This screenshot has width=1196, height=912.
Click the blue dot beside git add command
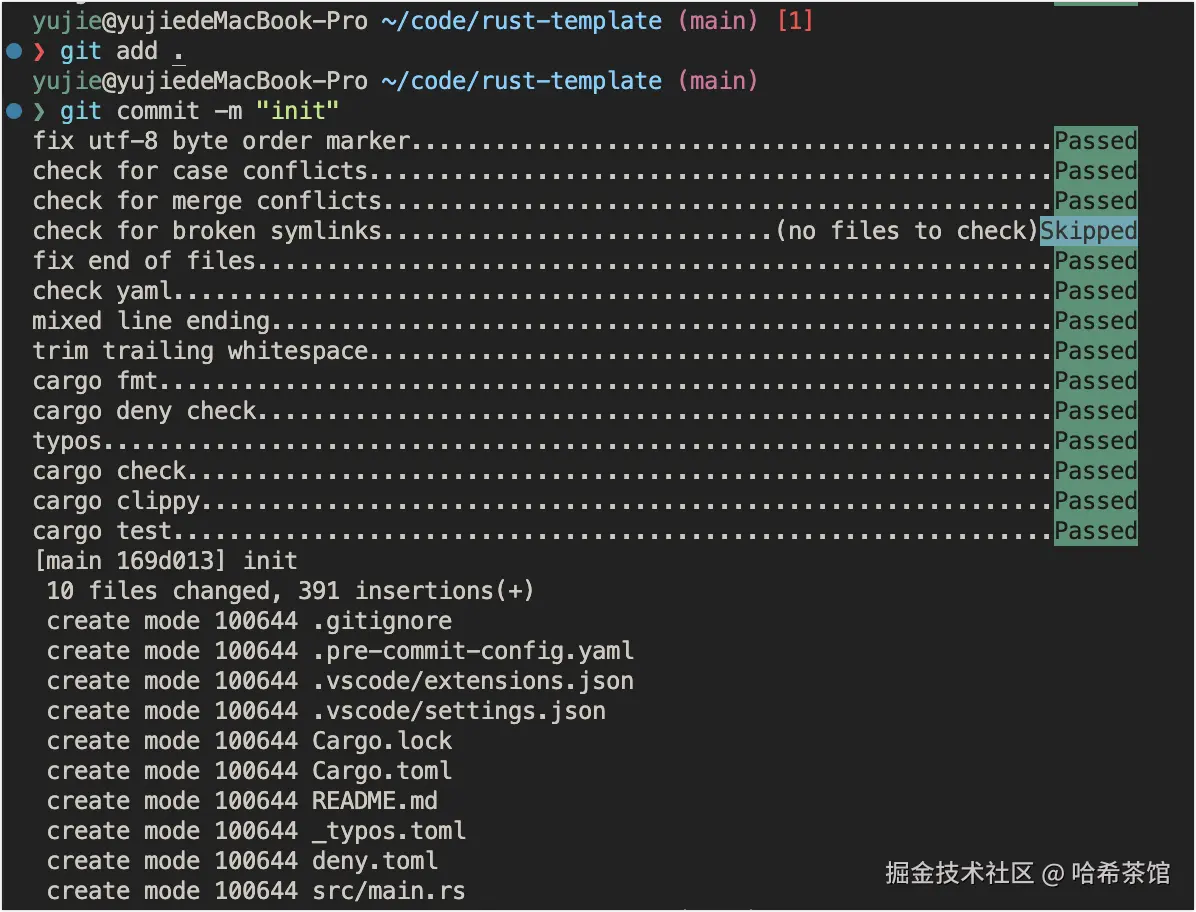coord(13,50)
